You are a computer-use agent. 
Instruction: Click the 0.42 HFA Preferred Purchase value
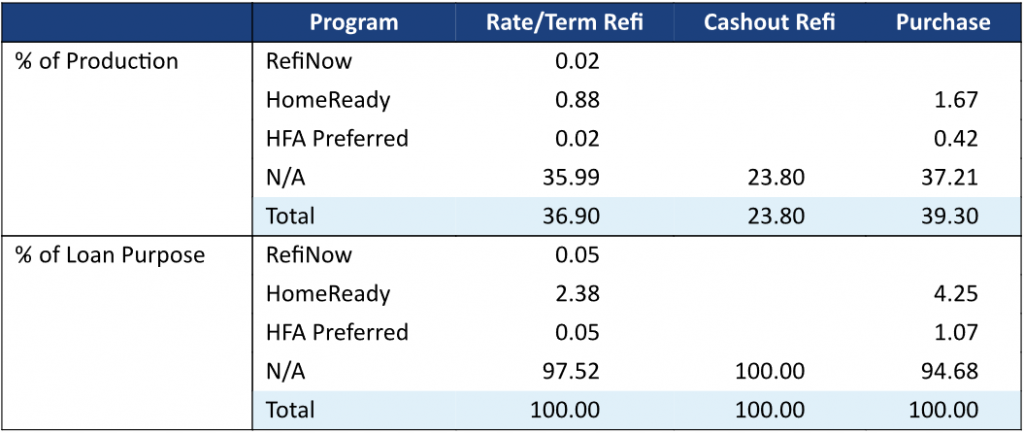955,138
